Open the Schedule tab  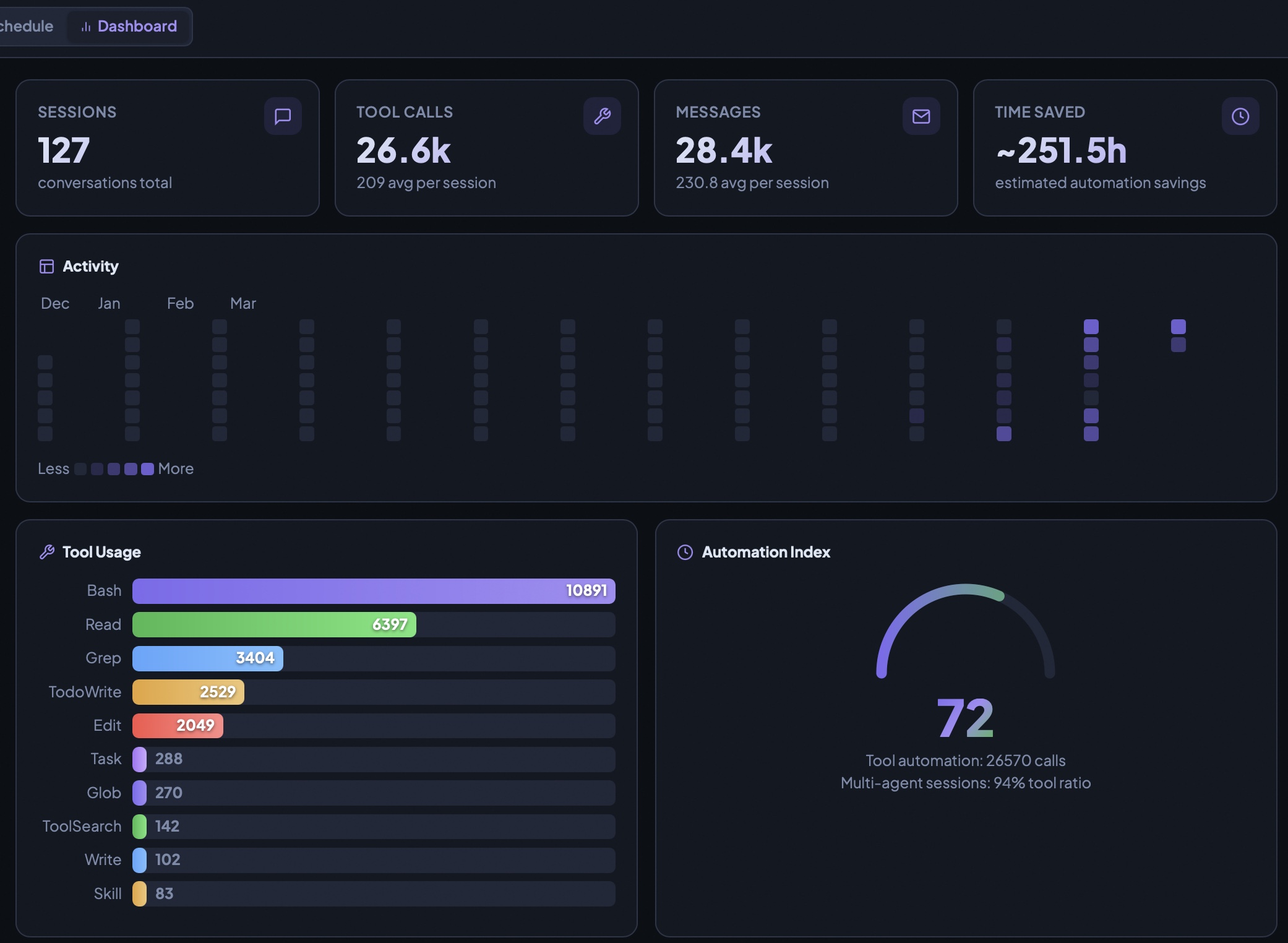[x=27, y=26]
